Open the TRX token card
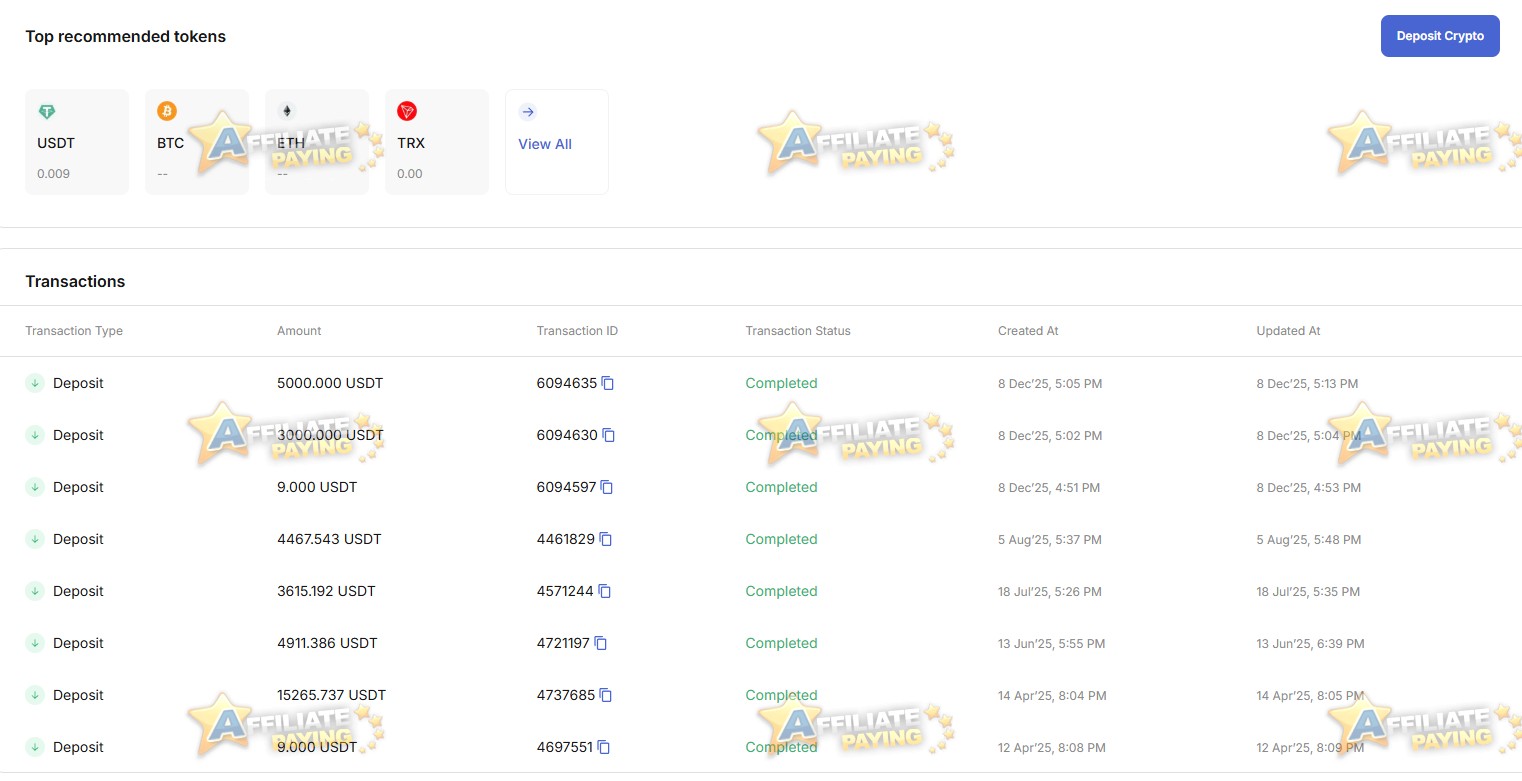 (437, 142)
